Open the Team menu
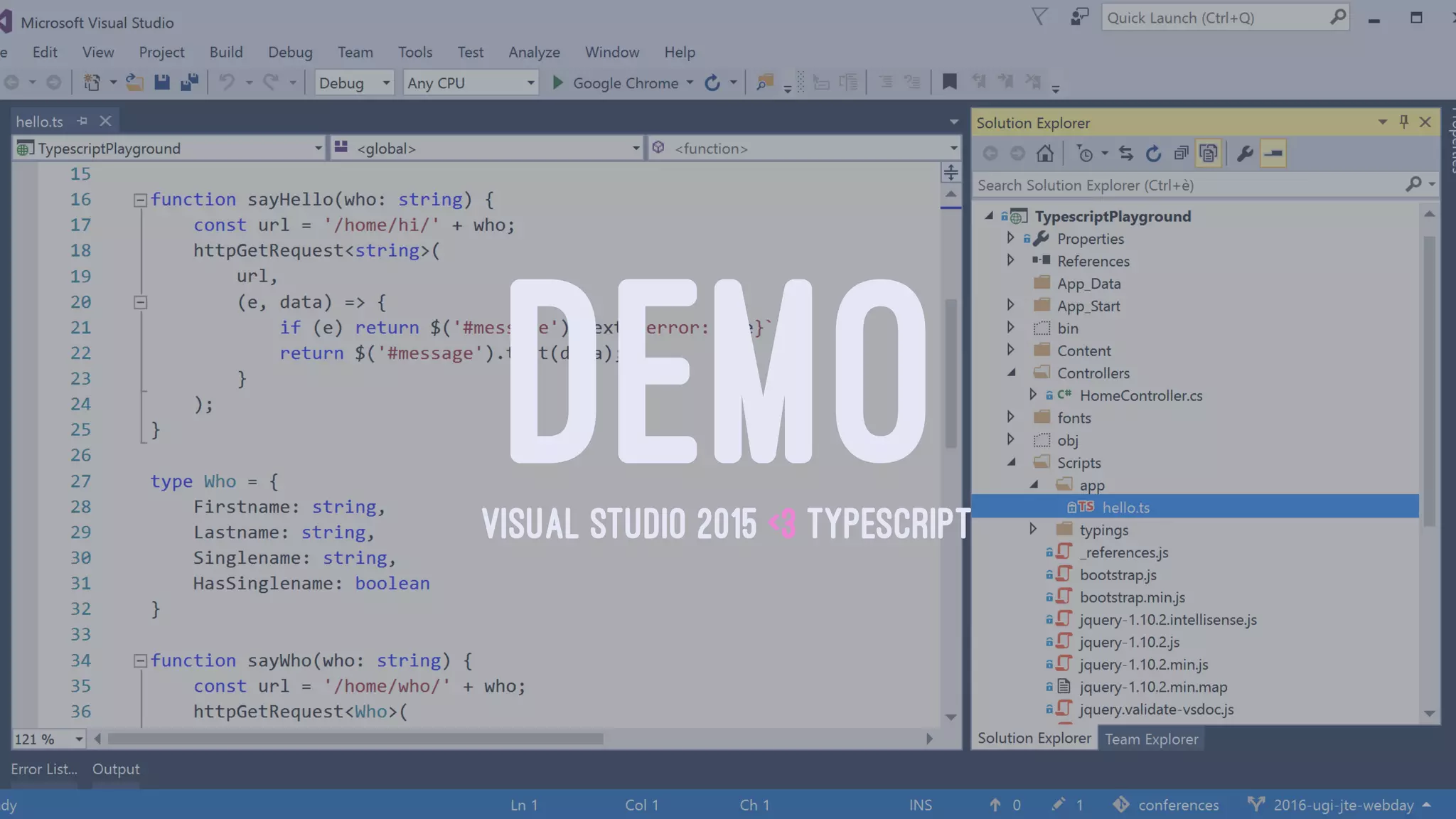1456x819 pixels. (355, 52)
